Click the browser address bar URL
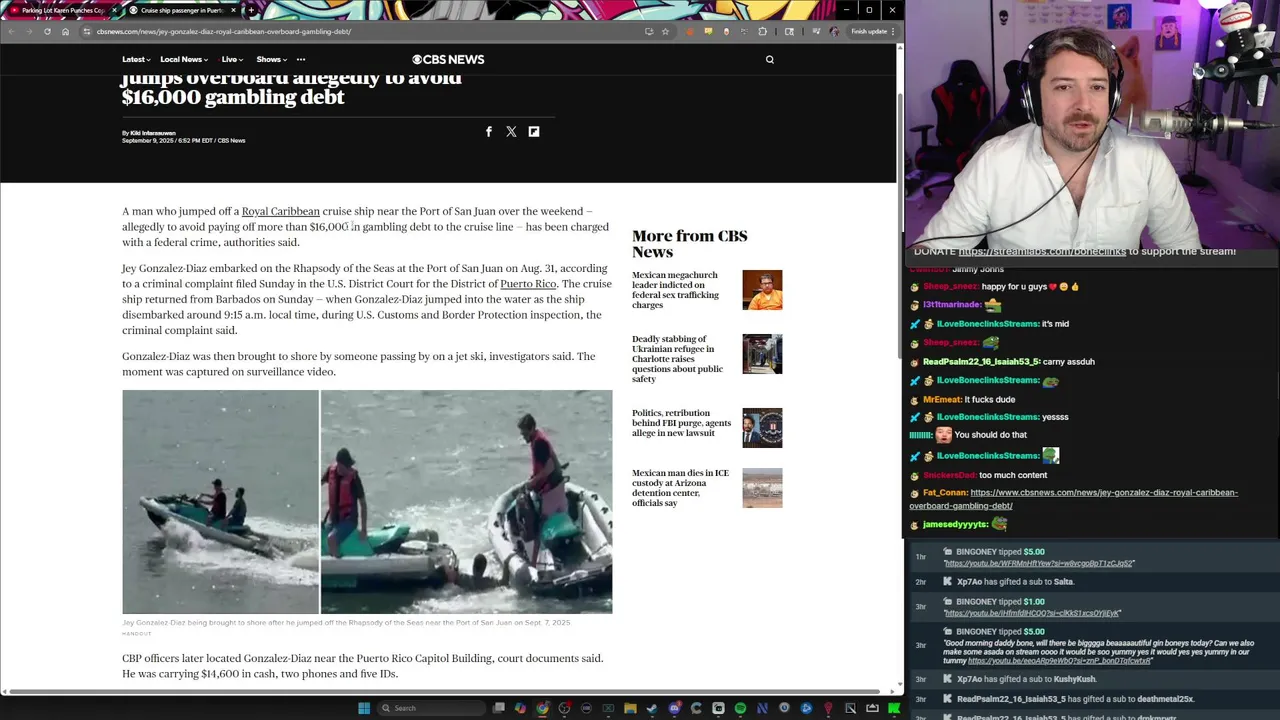Image resolution: width=1280 pixels, height=720 pixels. (x=224, y=31)
